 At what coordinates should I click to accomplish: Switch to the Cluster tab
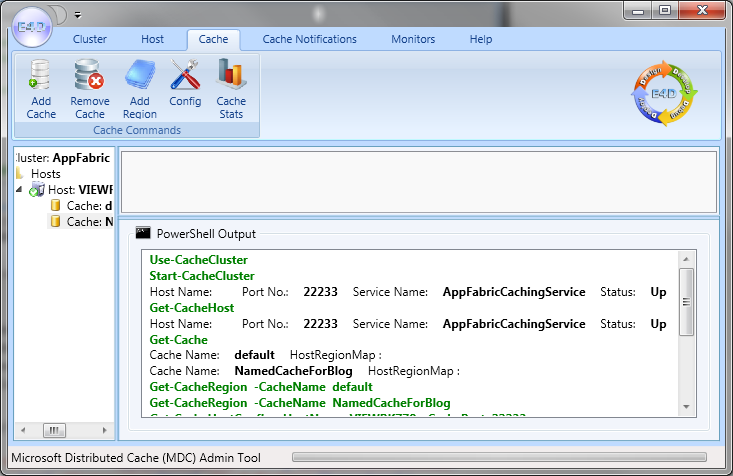coord(90,40)
